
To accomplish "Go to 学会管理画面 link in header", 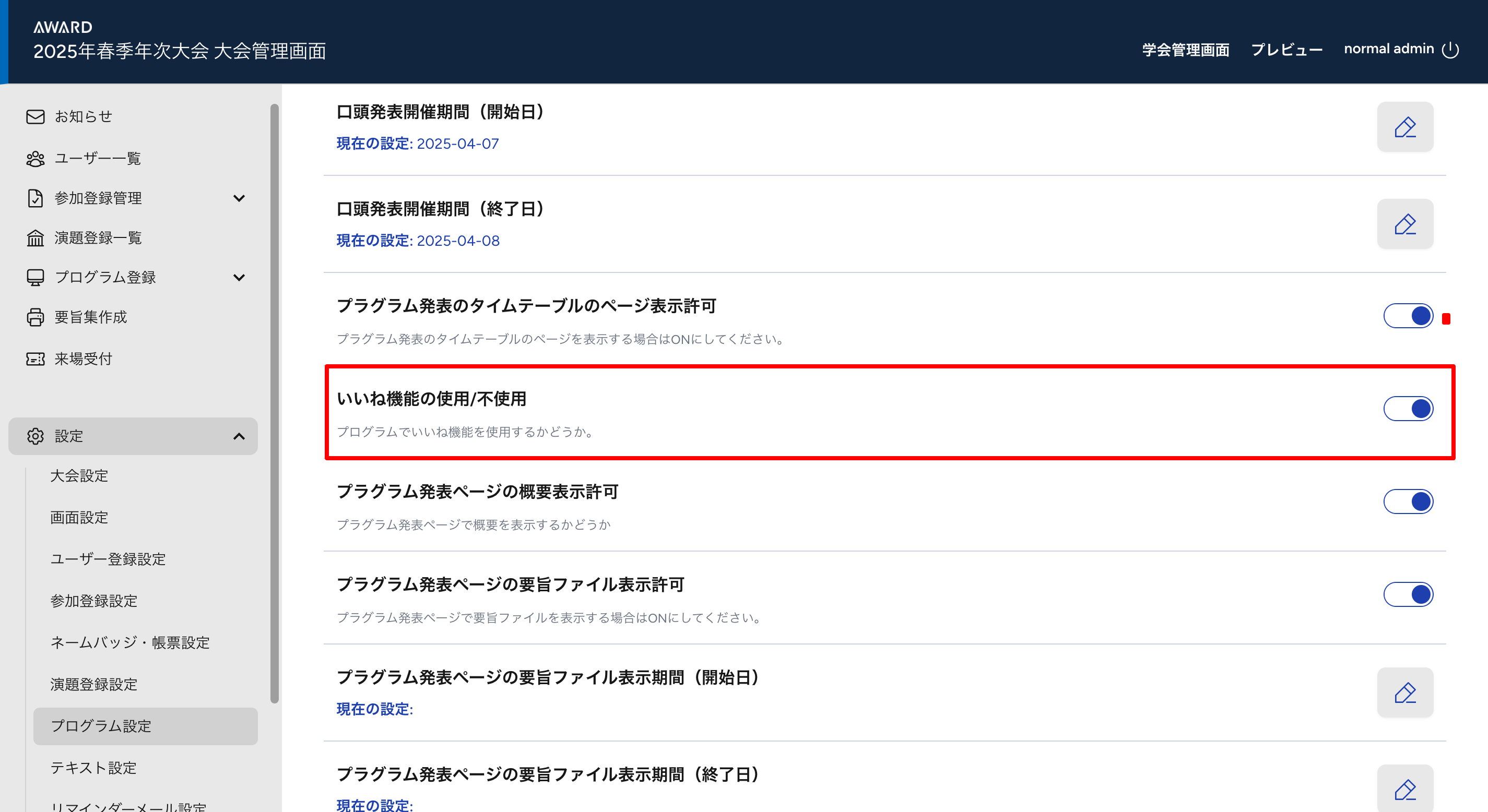I will coord(1185,50).
